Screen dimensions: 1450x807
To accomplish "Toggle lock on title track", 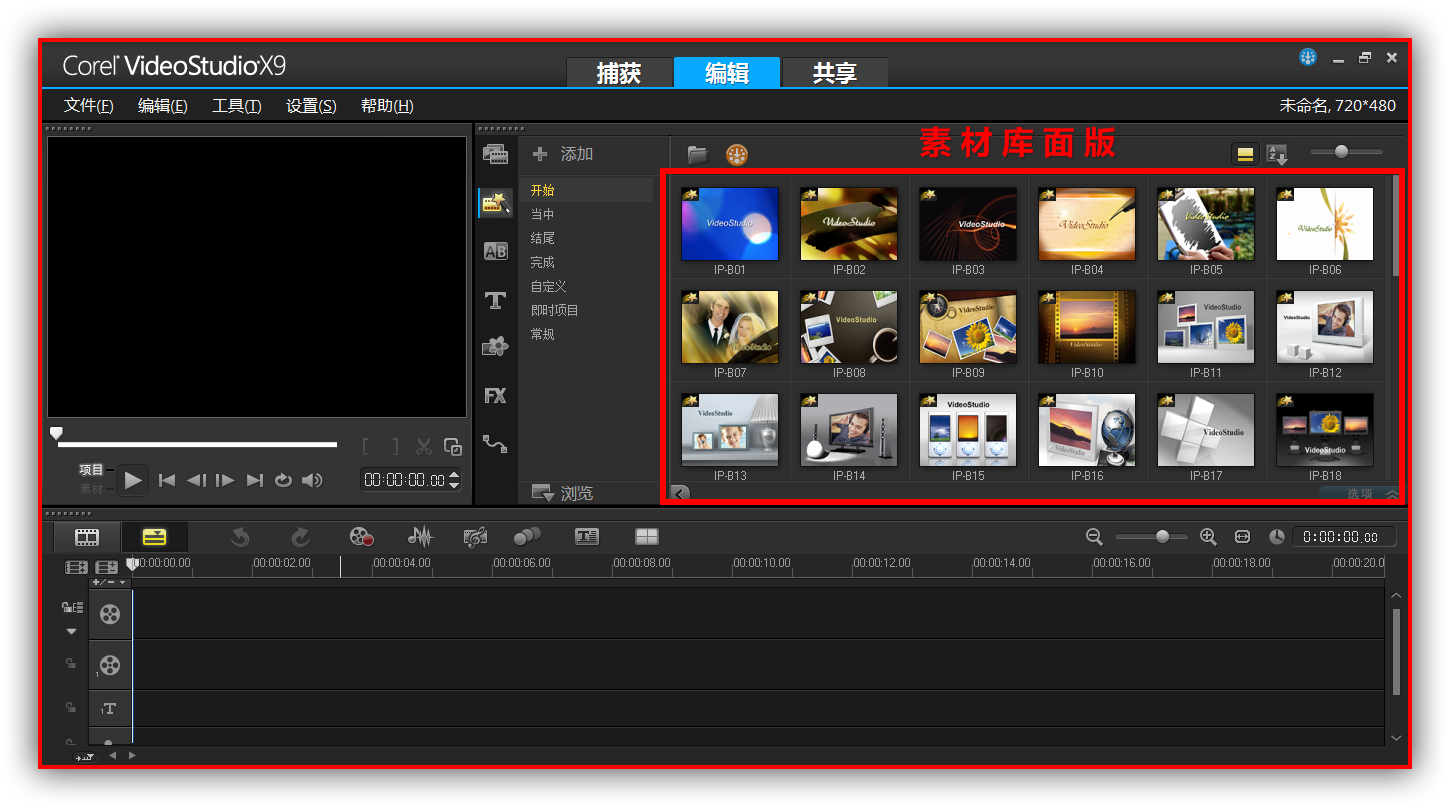I will pos(71,707).
